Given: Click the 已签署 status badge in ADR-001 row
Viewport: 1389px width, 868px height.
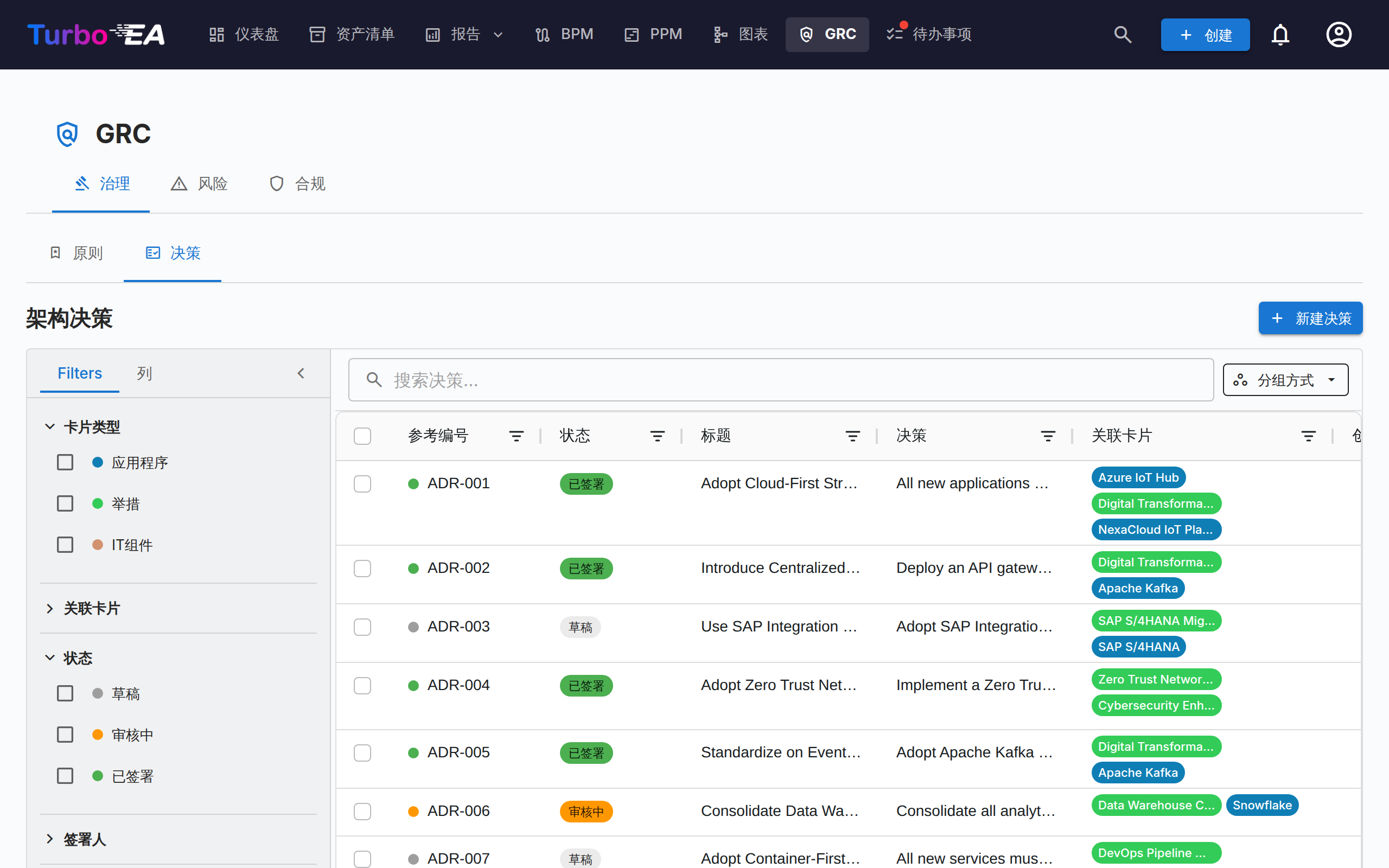Looking at the screenshot, I should pyautogui.click(x=586, y=484).
